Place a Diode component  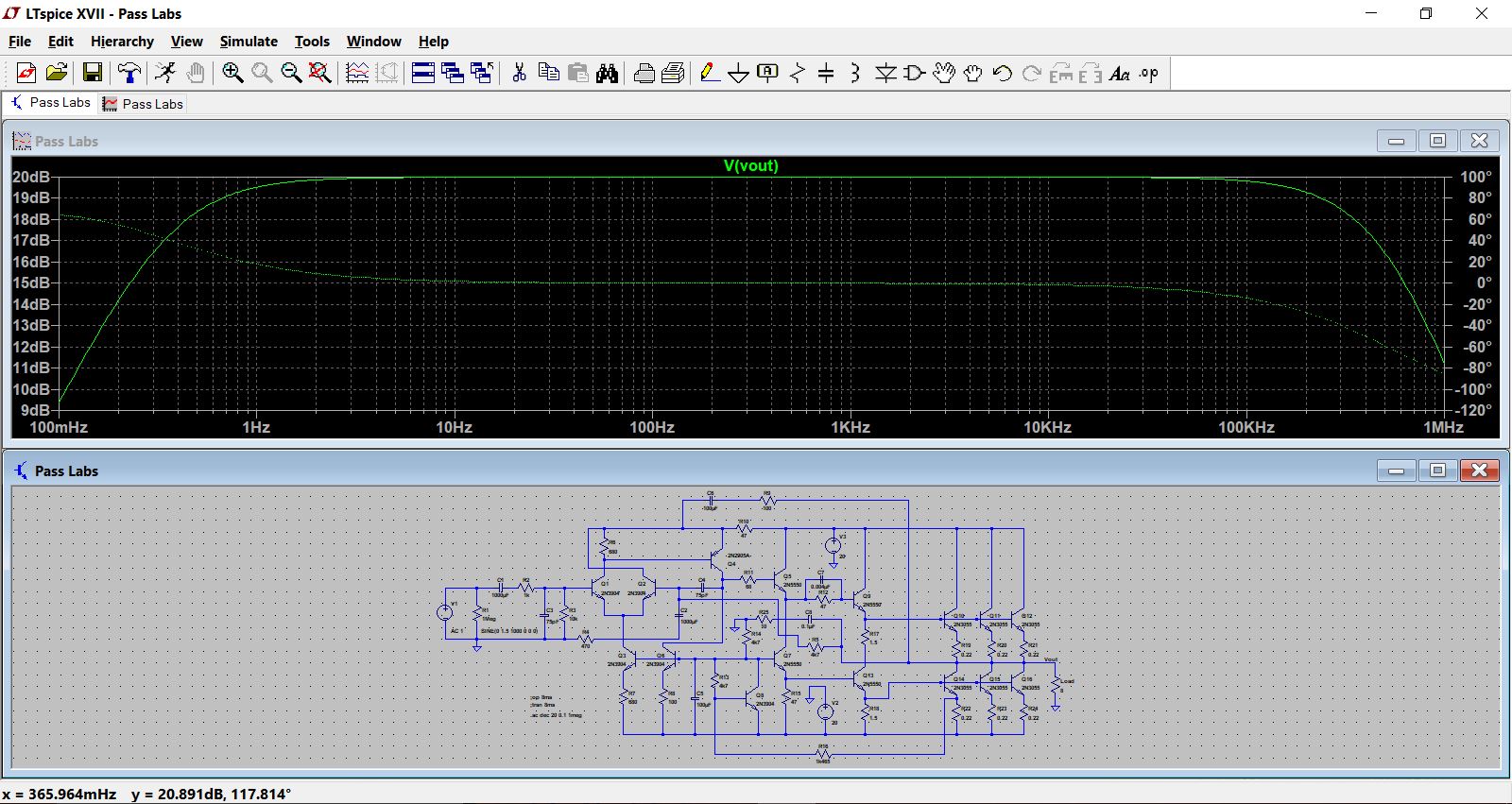point(885,73)
